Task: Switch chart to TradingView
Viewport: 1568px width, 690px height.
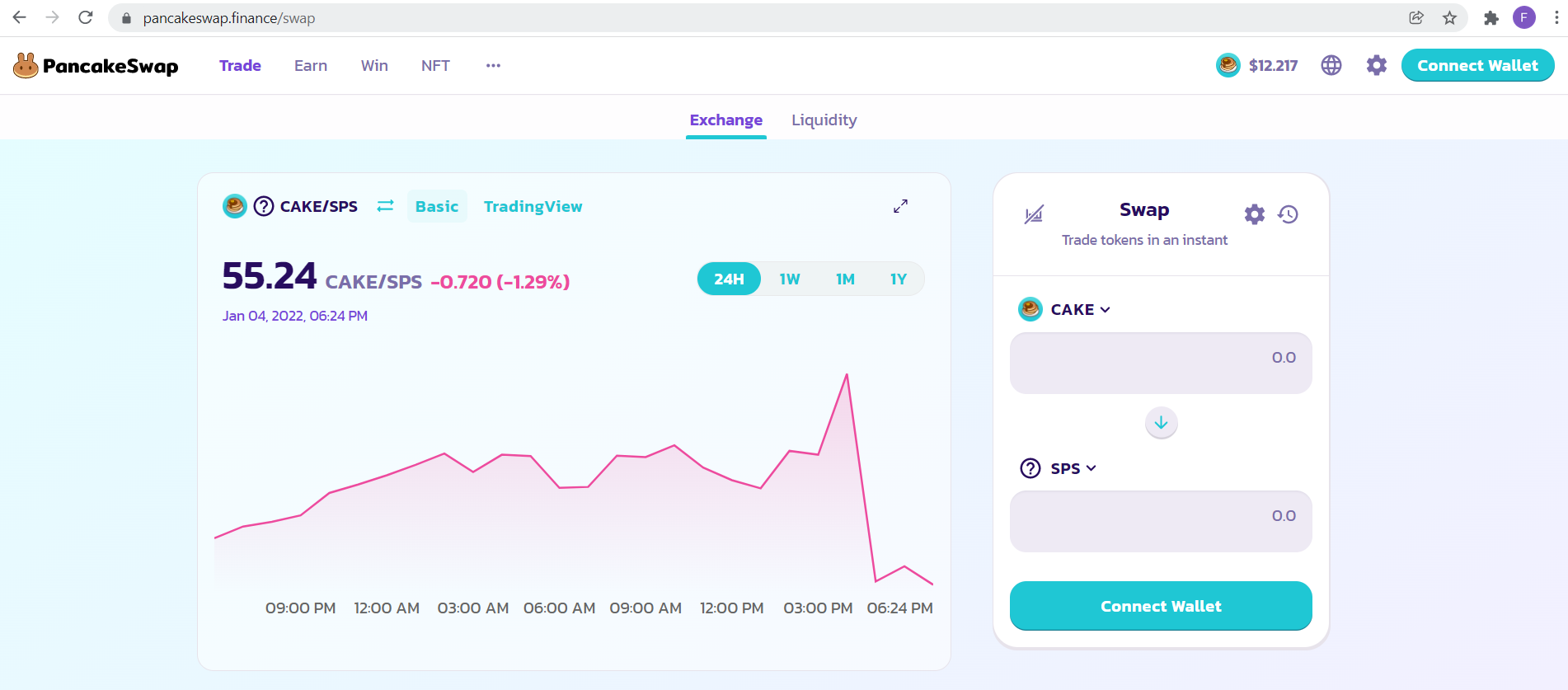Action: click(533, 206)
